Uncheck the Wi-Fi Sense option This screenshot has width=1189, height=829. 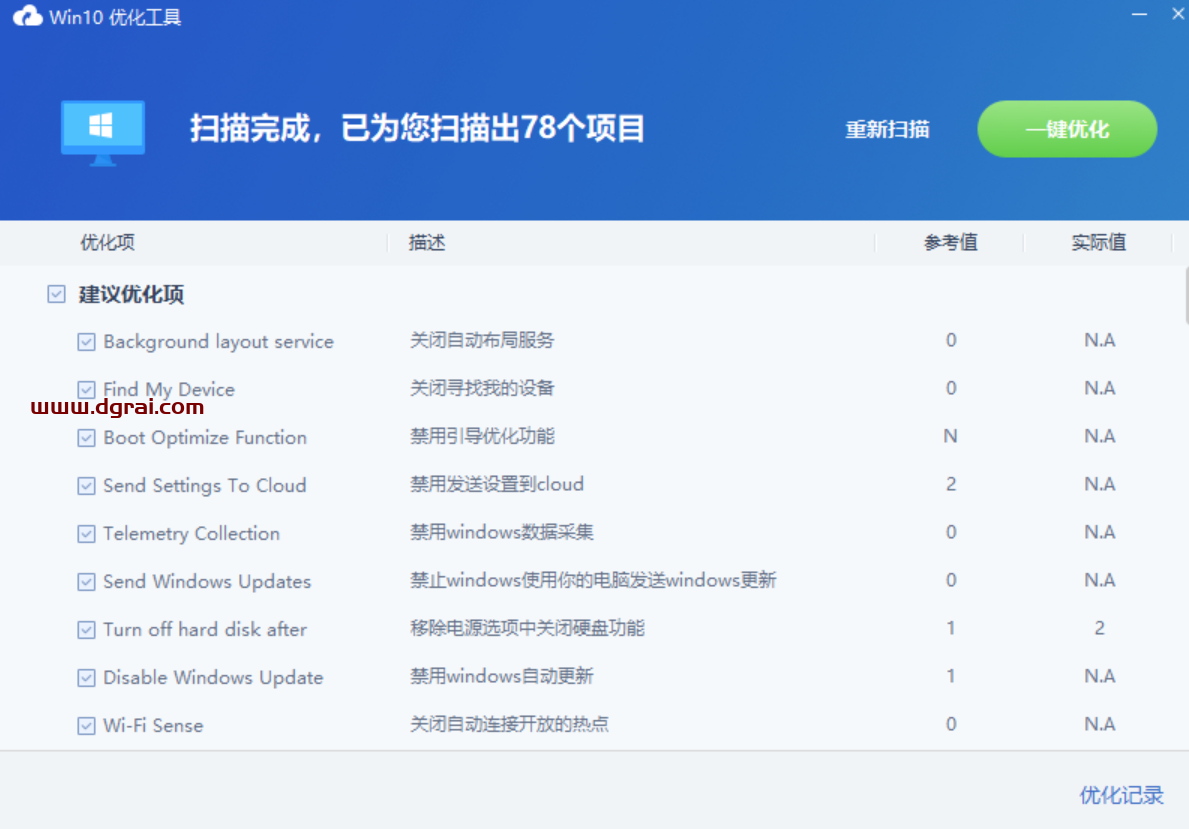click(x=86, y=725)
